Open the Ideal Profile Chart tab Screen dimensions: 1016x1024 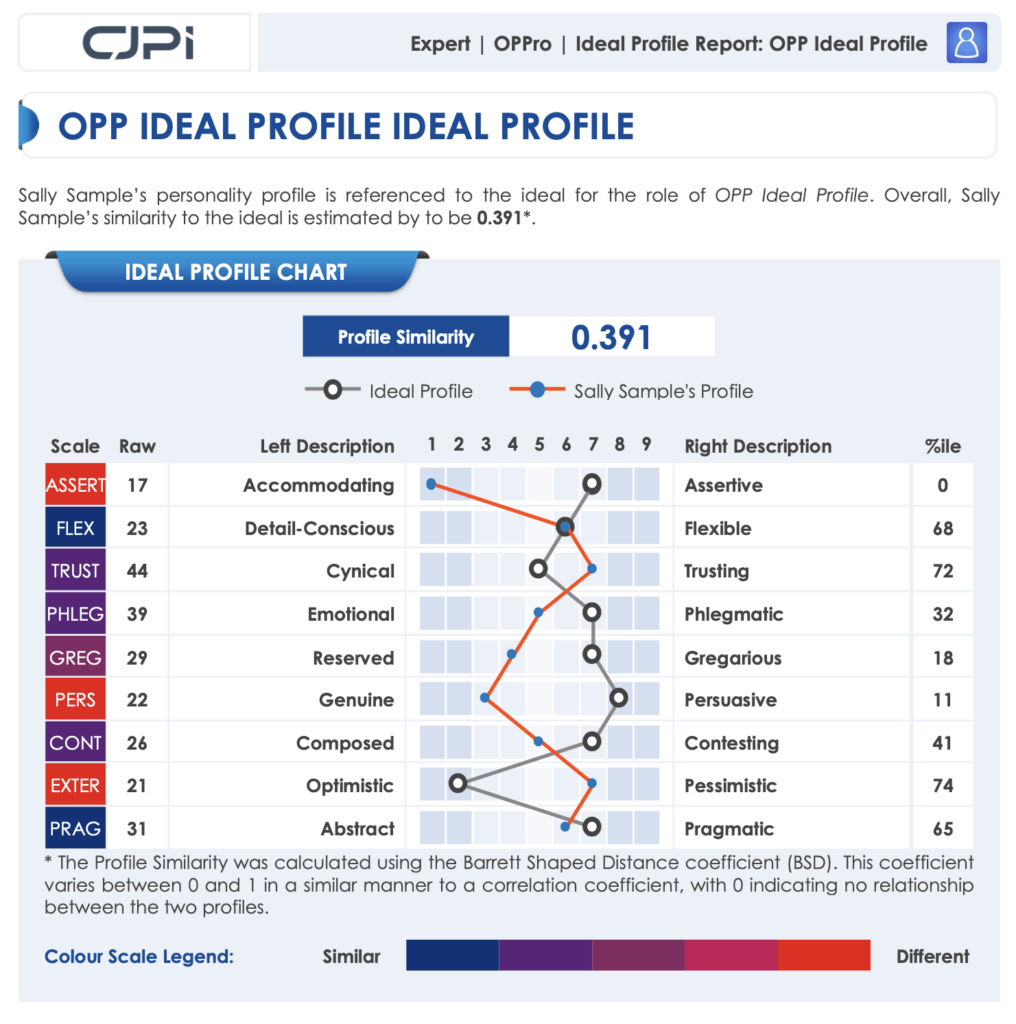pyautogui.click(x=236, y=272)
